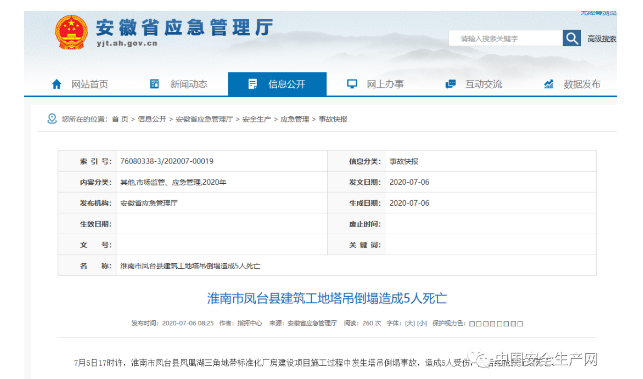This screenshot has height=379, width=643.
Task: Click the location pin breadcrumb icon
Action: point(52,119)
